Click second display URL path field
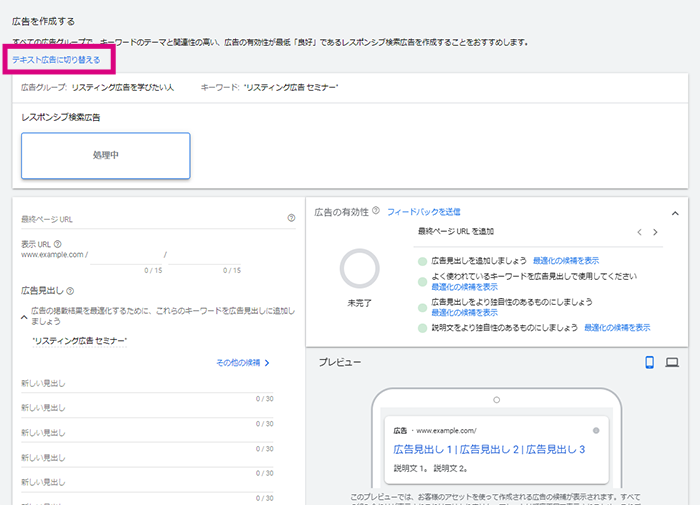This screenshot has height=505, width=700. coord(205,257)
